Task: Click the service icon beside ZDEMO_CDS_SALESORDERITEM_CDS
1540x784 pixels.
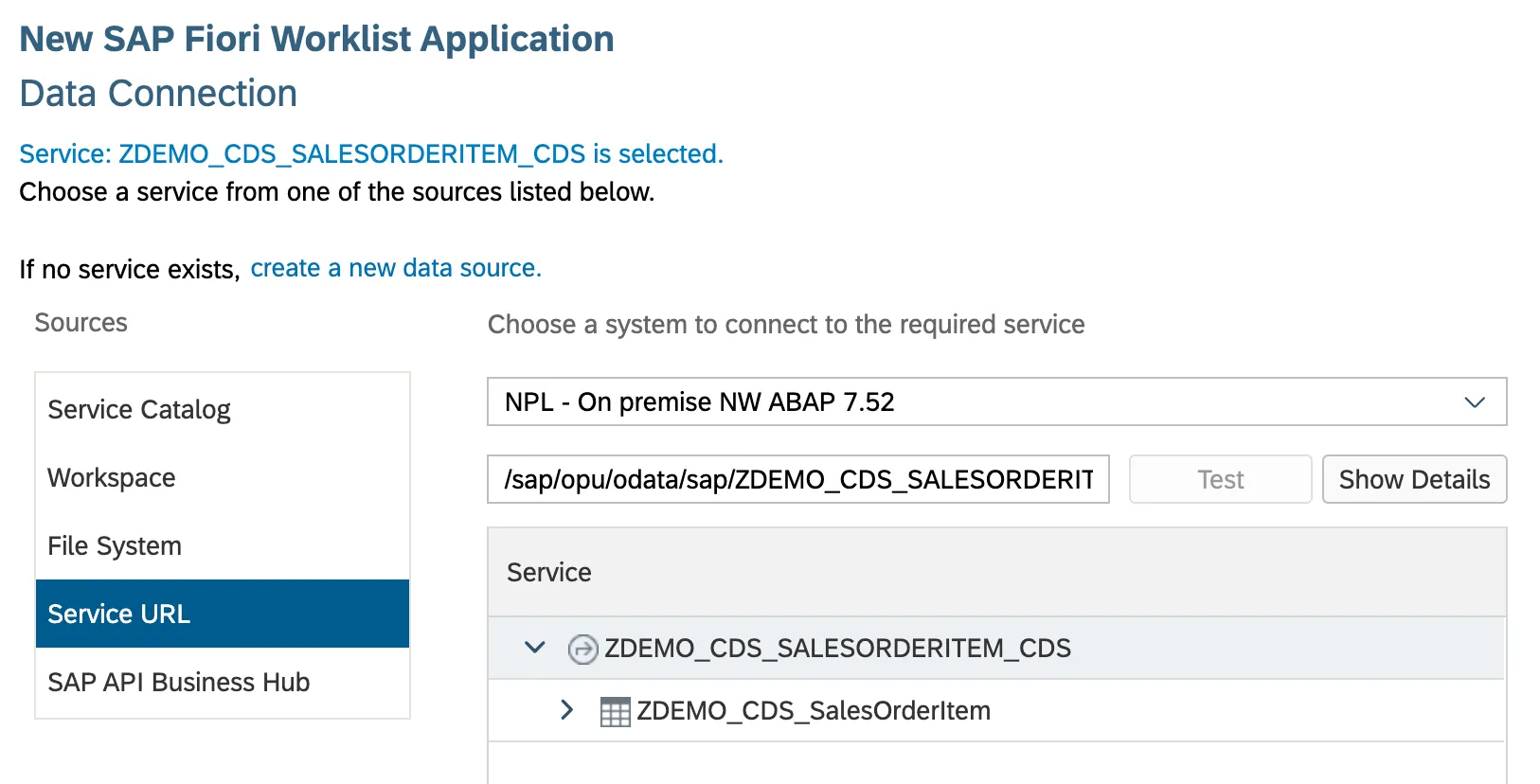Action: pyautogui.click(x=582, y=649)
